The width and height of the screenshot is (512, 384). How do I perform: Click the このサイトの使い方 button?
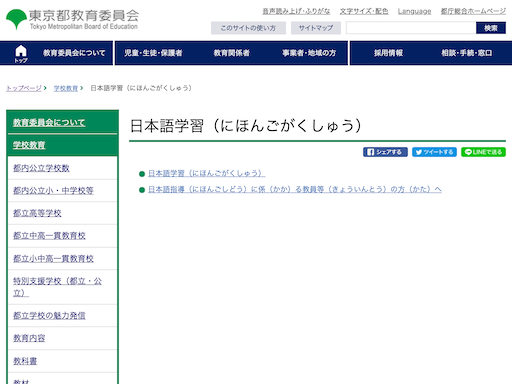point(248,28)
